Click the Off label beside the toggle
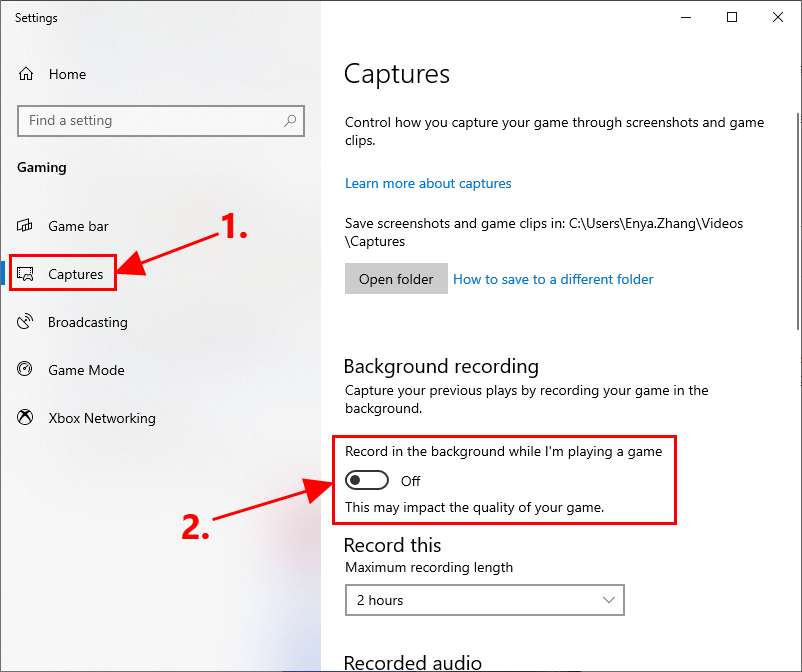Screen dimensions: 802x672 (410, 481)
